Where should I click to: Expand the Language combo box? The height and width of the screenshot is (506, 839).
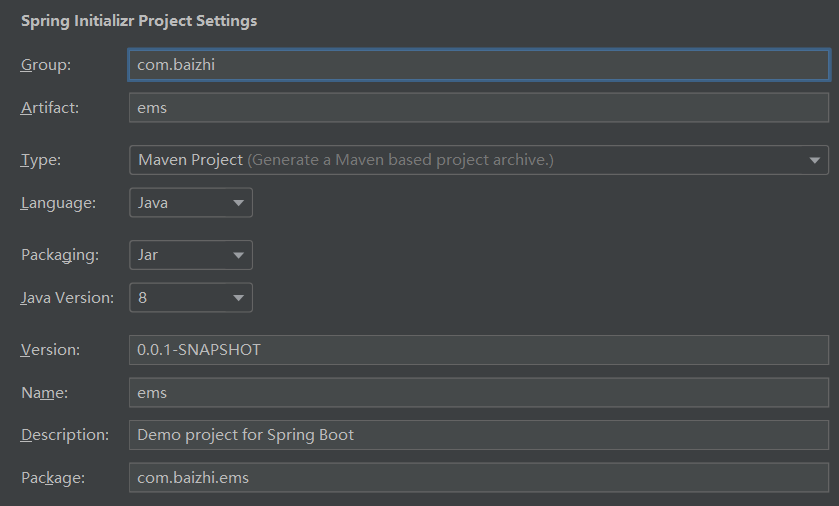pyautogui.click(x=190, y=203)
